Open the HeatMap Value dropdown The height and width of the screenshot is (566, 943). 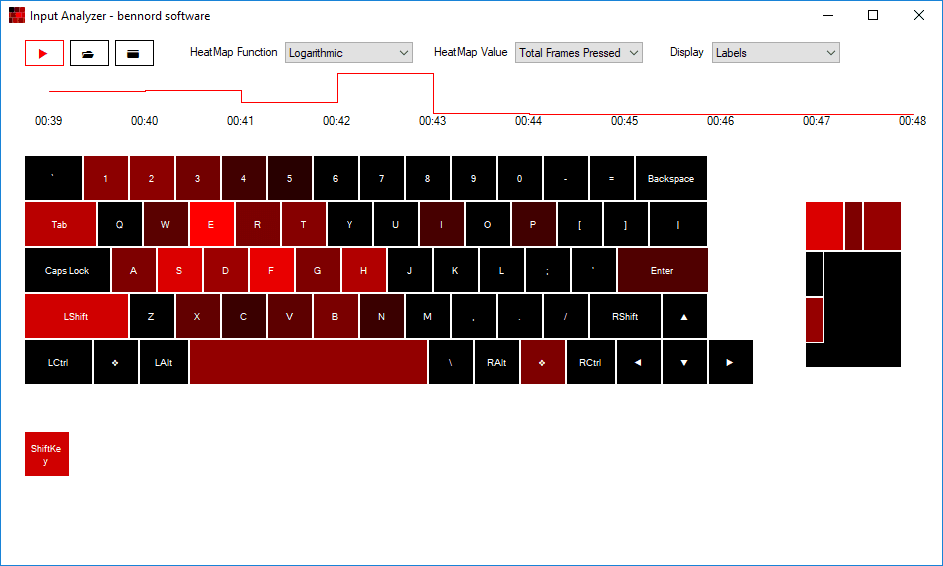click(579, 52)
